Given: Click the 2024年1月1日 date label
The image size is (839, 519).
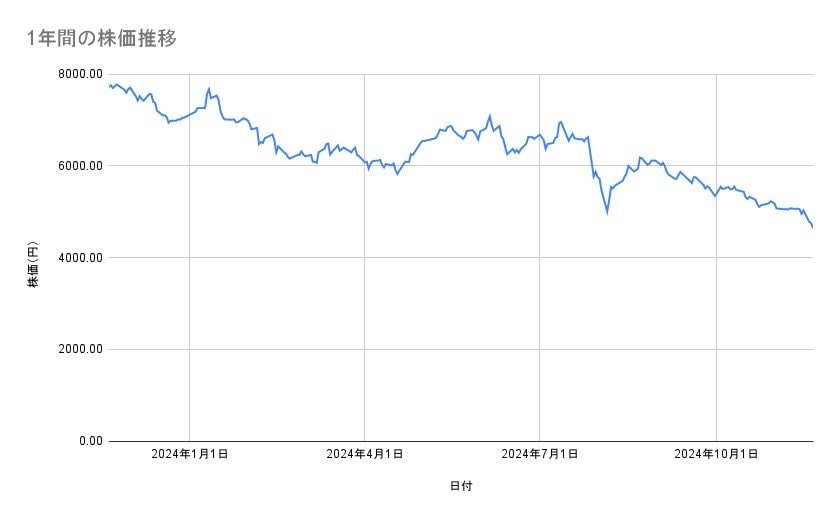Looking at the screenshot, I should (x=189, y=454).
